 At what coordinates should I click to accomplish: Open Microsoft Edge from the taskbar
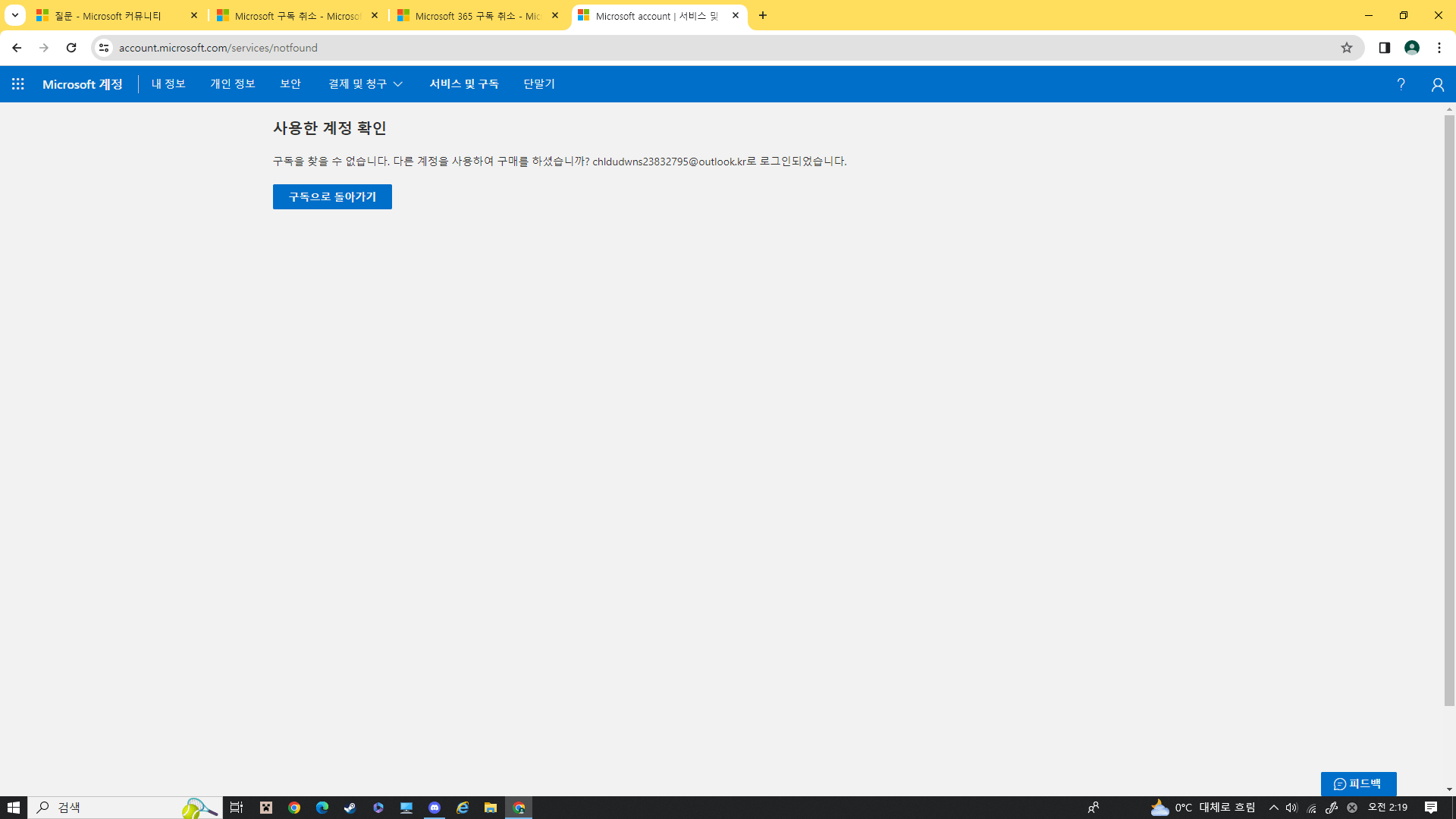point(322,808)
